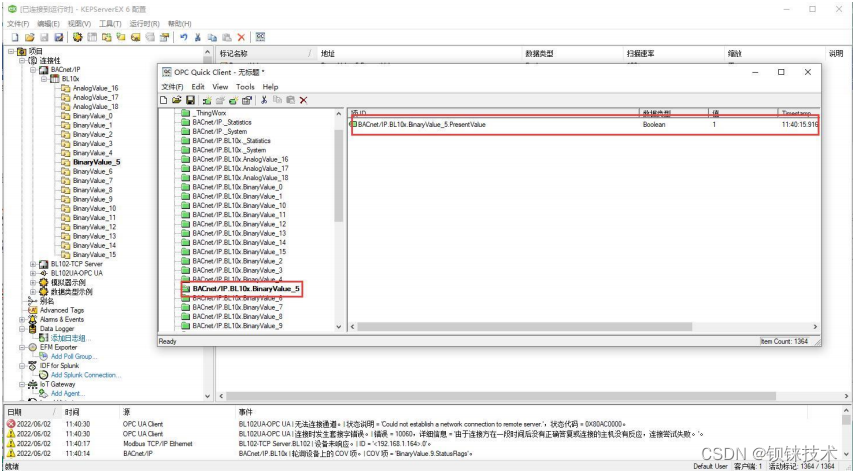
Task: Click Copy icon in KEPServerEX toolbar
Action: (x=212, y=37)
